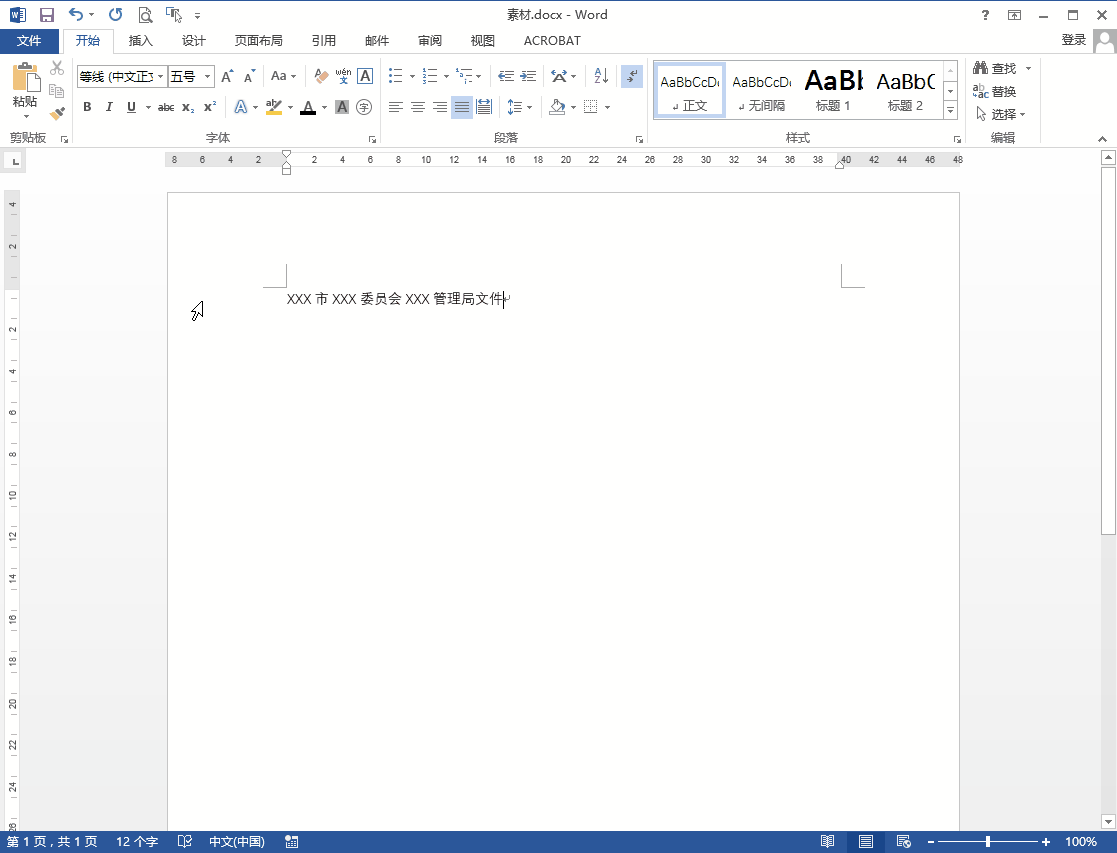Image resolution: width=1117 pixels, height=853 pixels.
Task: Switch to the 插入 ribbon tab
Action: [x=141, y=41]
